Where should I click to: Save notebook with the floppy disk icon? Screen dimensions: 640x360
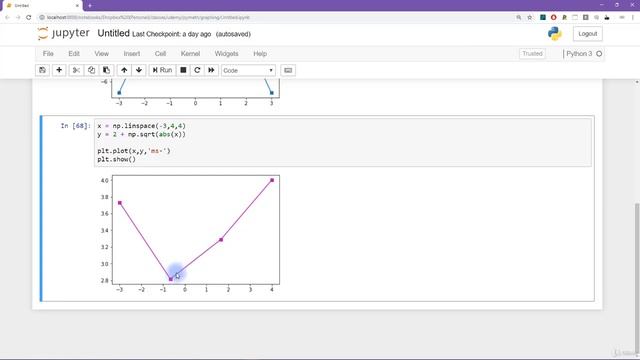coord(42,70)
